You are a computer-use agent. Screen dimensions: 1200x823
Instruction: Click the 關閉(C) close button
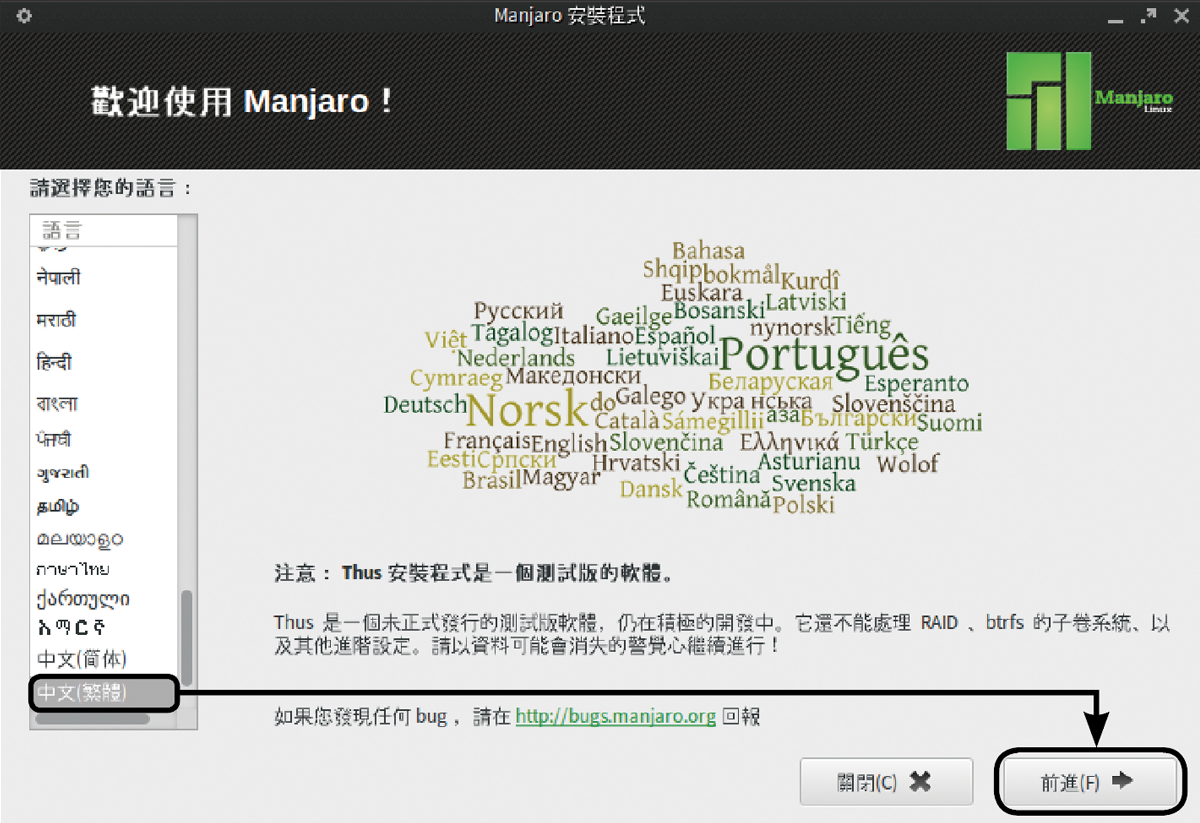[x=886, y=782]
